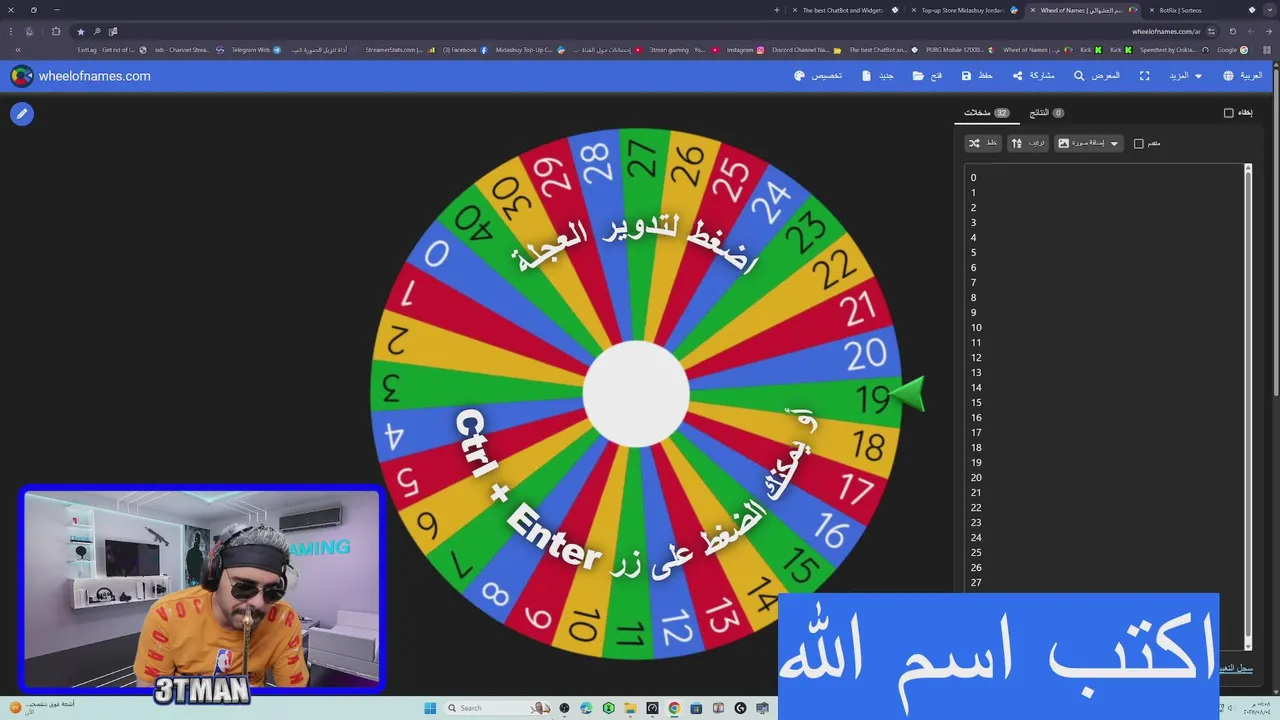This screenshot has width=1280, height=720.
Task: Click the red wheel segment numbered 25
Action: click(x=732, y=180)
